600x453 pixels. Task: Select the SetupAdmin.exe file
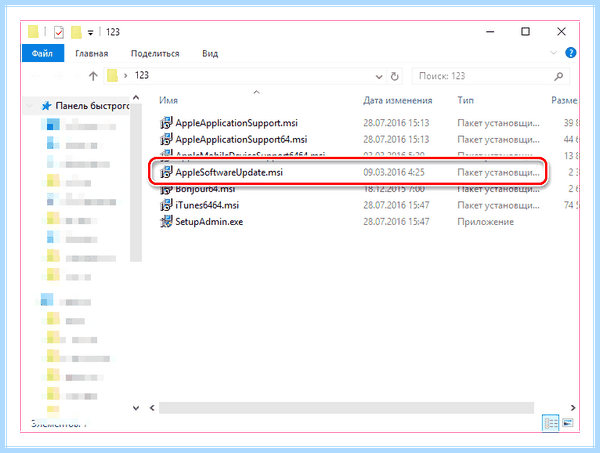(x=209, y=222)
